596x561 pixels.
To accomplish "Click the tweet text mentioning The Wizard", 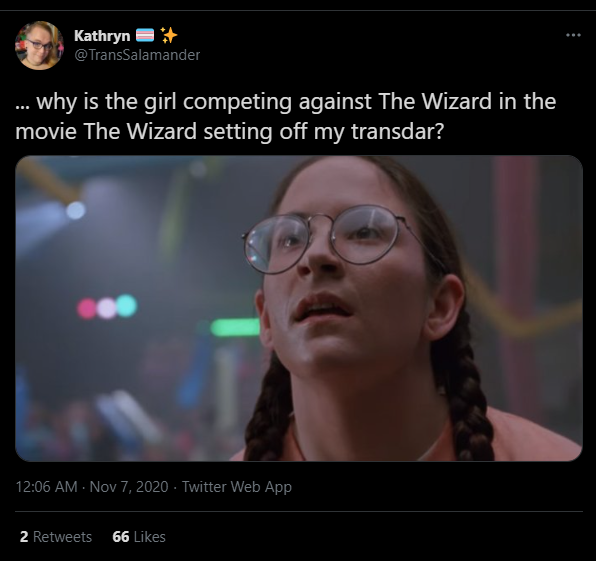I will click(x=286, y=116).
